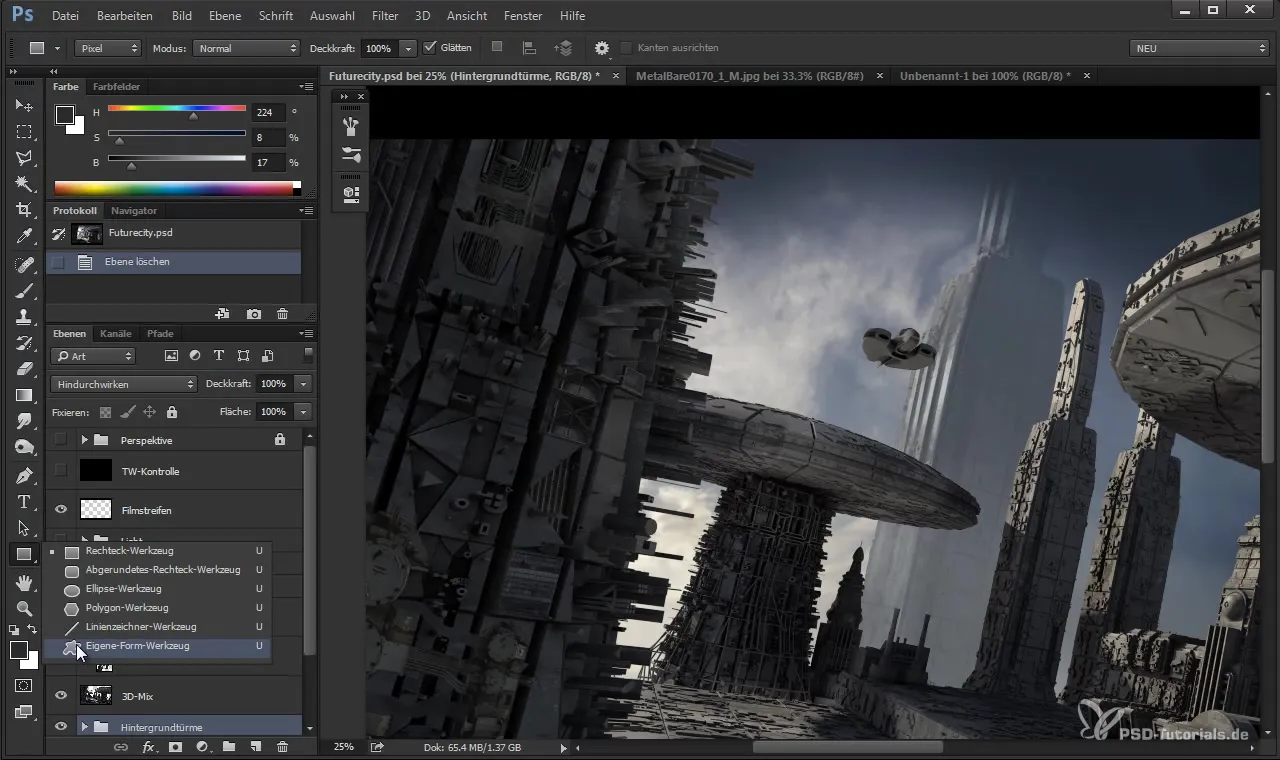Select the Gradient tool
The height and width of the screenshot is (760, 1280).
[24, 395]
